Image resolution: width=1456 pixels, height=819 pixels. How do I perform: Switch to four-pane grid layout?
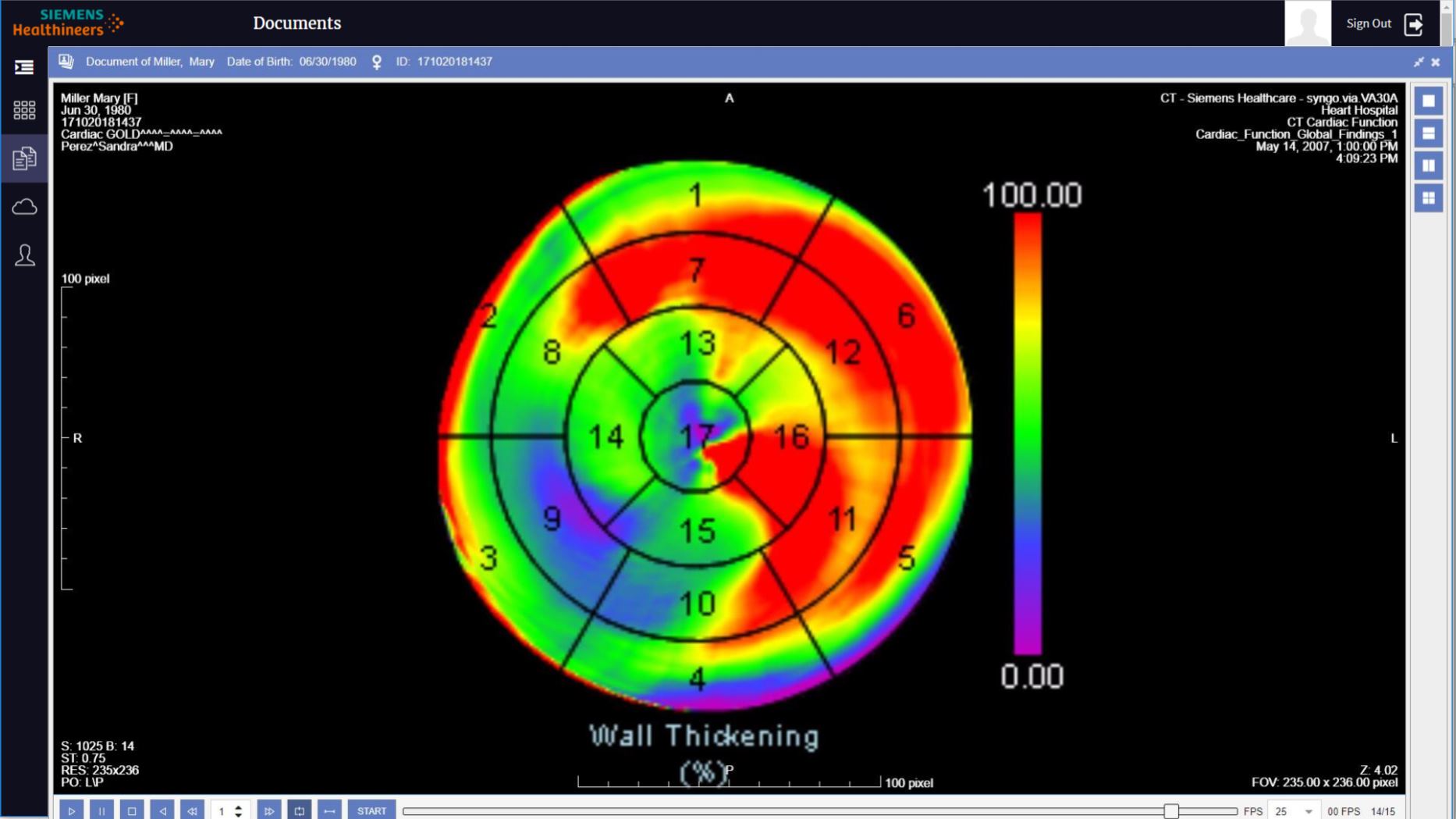[1429, 198]
